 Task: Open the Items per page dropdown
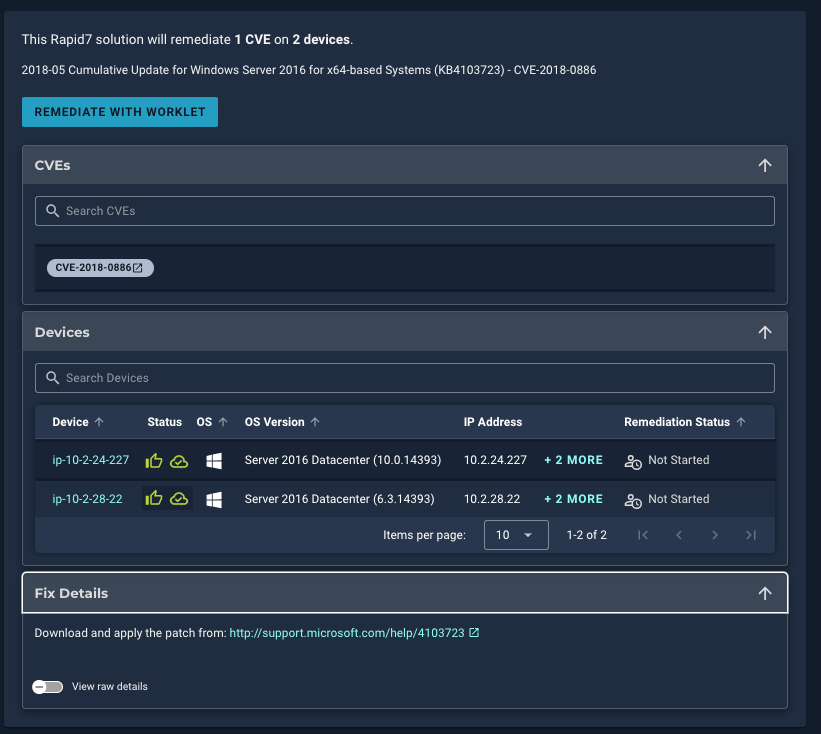tap(516, 535)
